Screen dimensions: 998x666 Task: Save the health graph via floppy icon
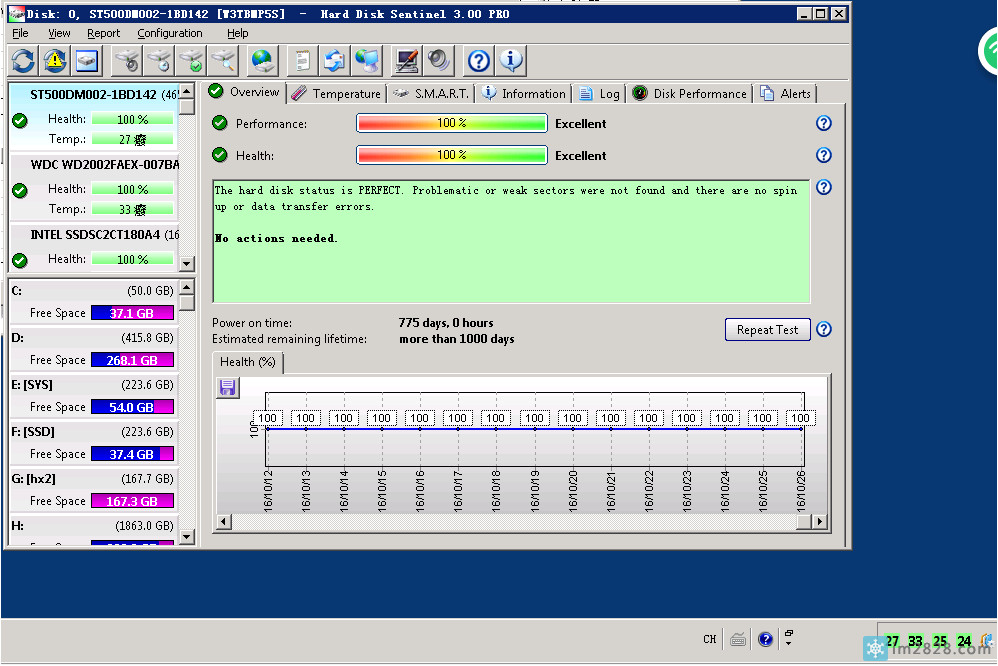coord(227,388)
